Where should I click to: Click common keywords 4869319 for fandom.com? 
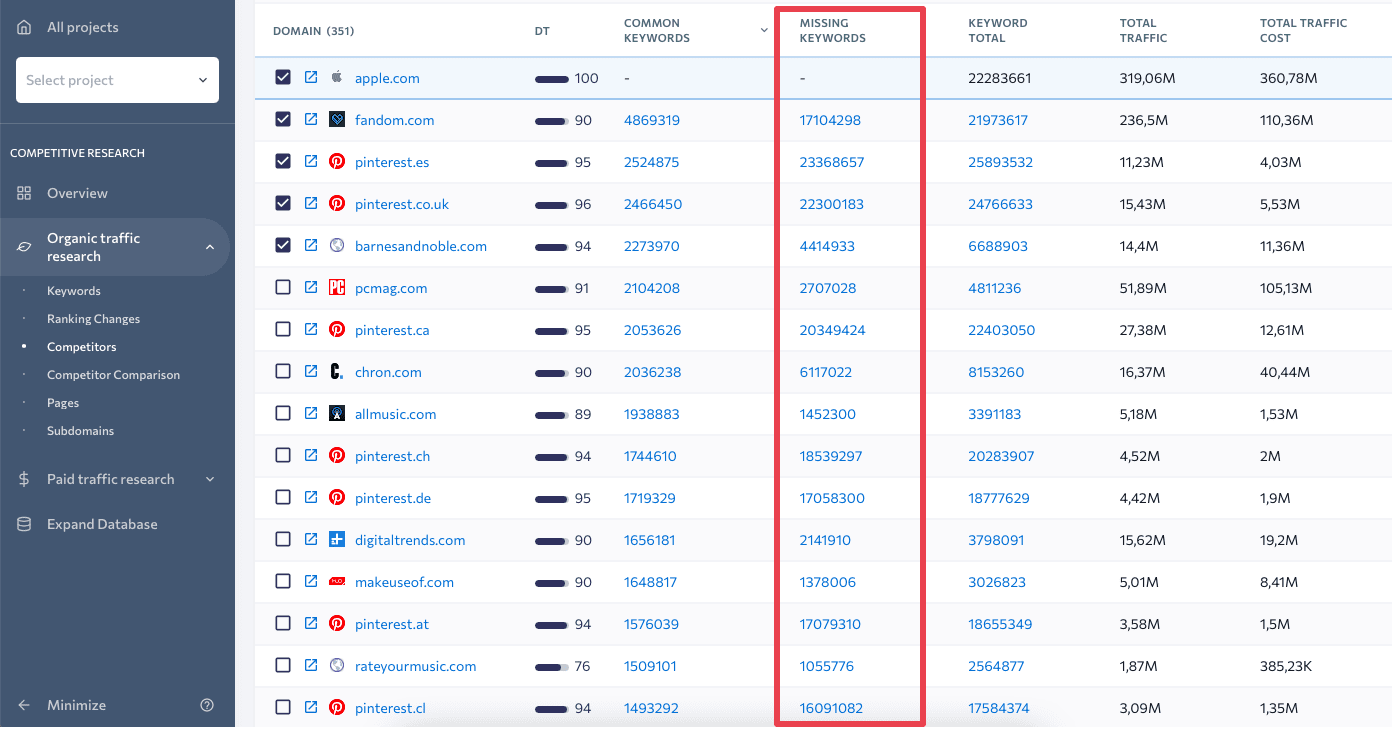point(652,120)
